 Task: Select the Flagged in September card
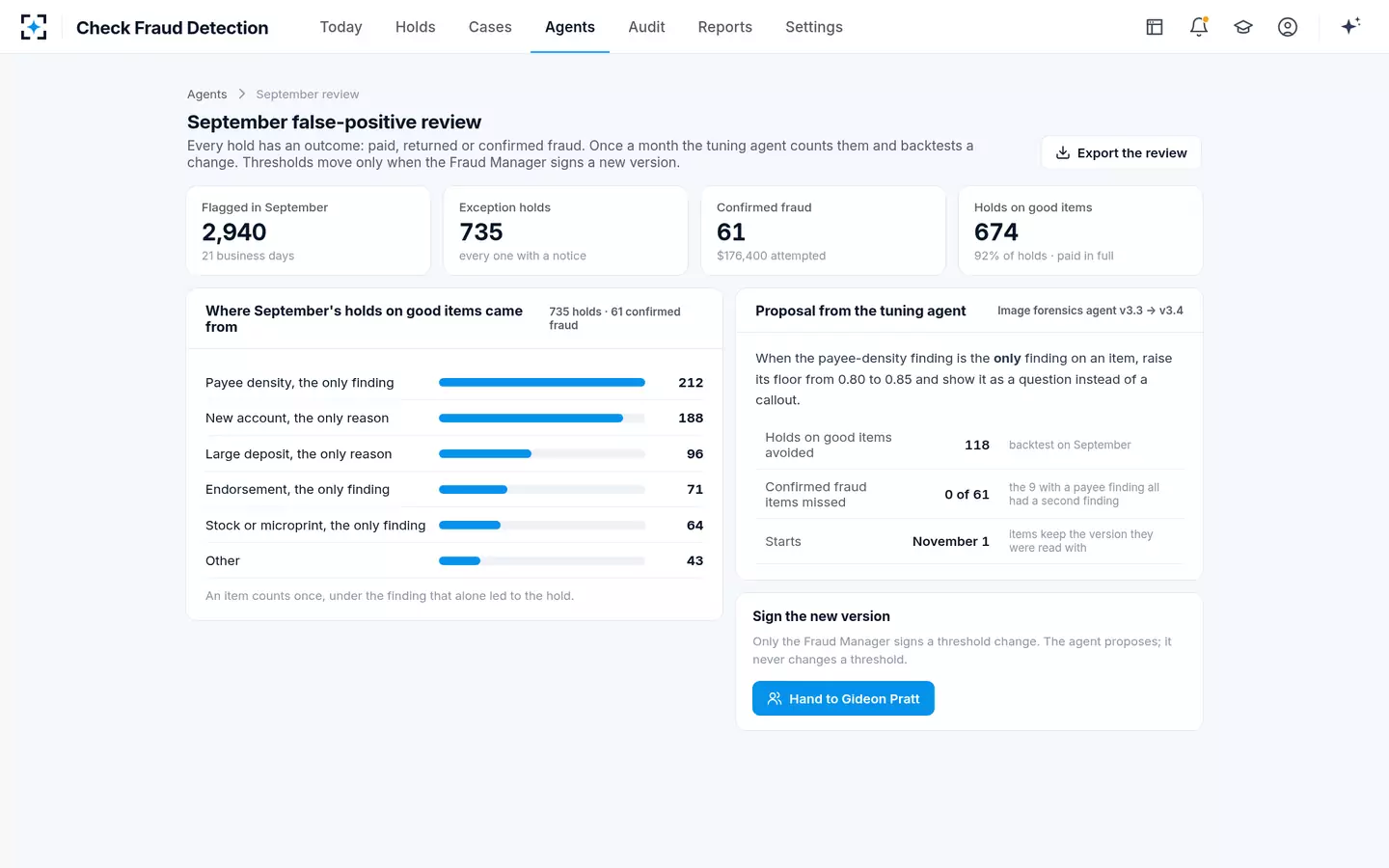(x=308, y=231)
